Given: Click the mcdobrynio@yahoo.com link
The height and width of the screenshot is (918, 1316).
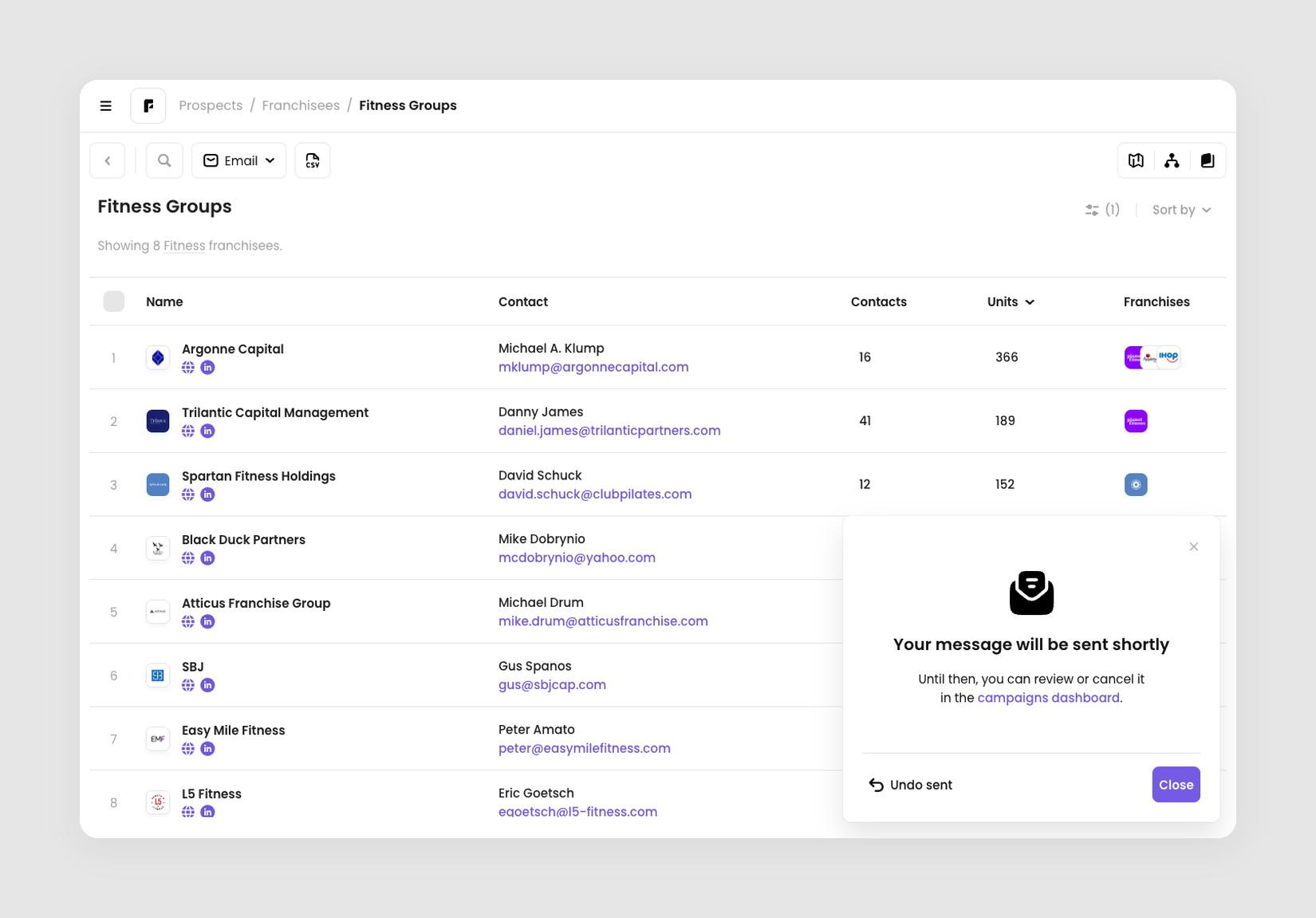Looking at the screenshot, I should 577,558.
